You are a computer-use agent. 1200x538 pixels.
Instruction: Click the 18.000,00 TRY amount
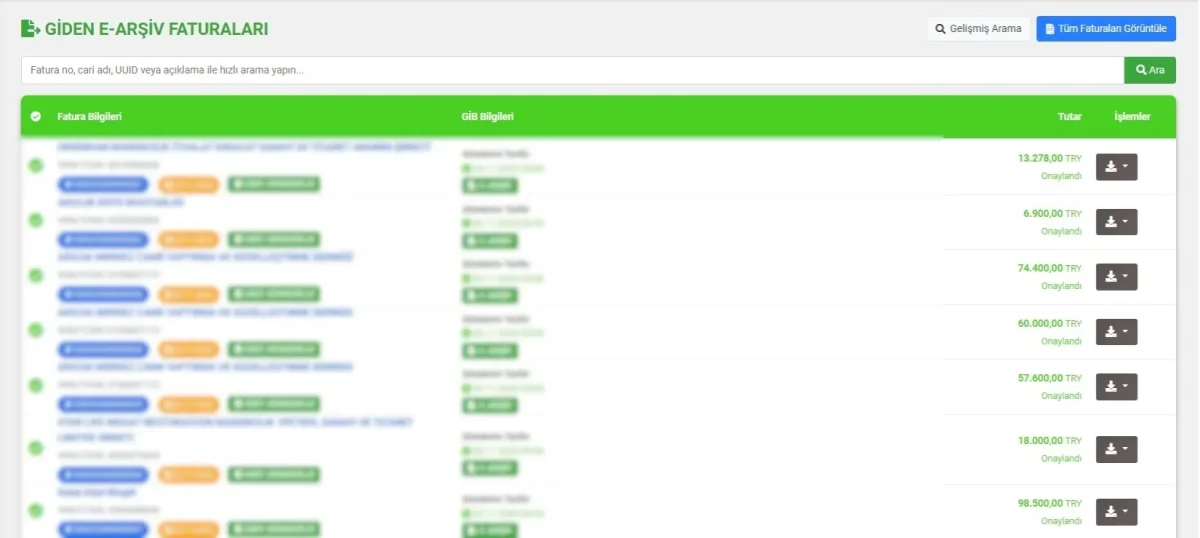click(1050, 441)
